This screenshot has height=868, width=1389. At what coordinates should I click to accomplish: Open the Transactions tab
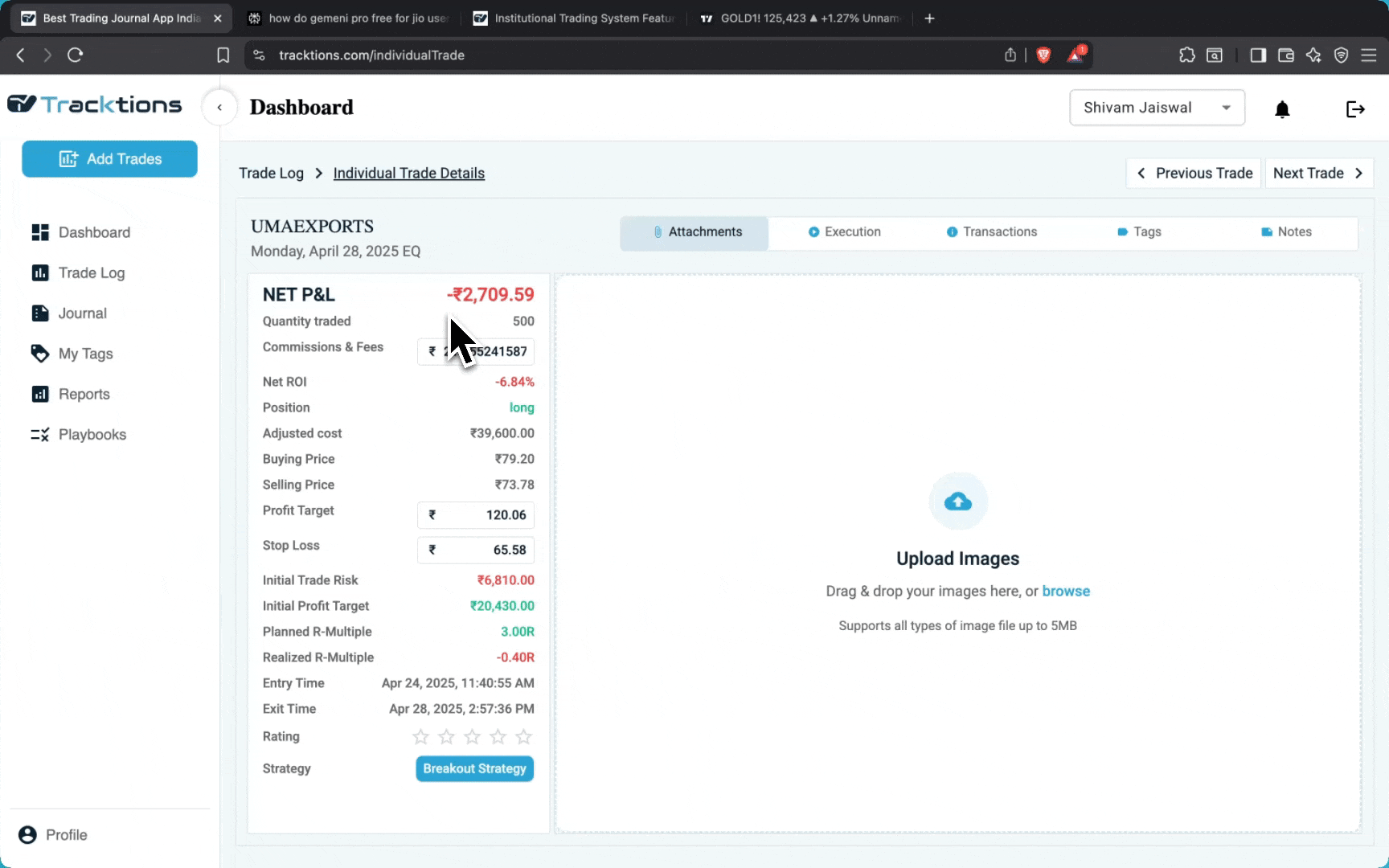[991, 231]
